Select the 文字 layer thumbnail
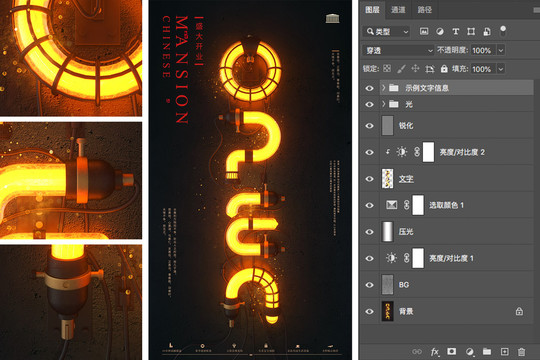The height and width of the screenshot is (360, 540). pyautogui.click(x=387, y=178)
